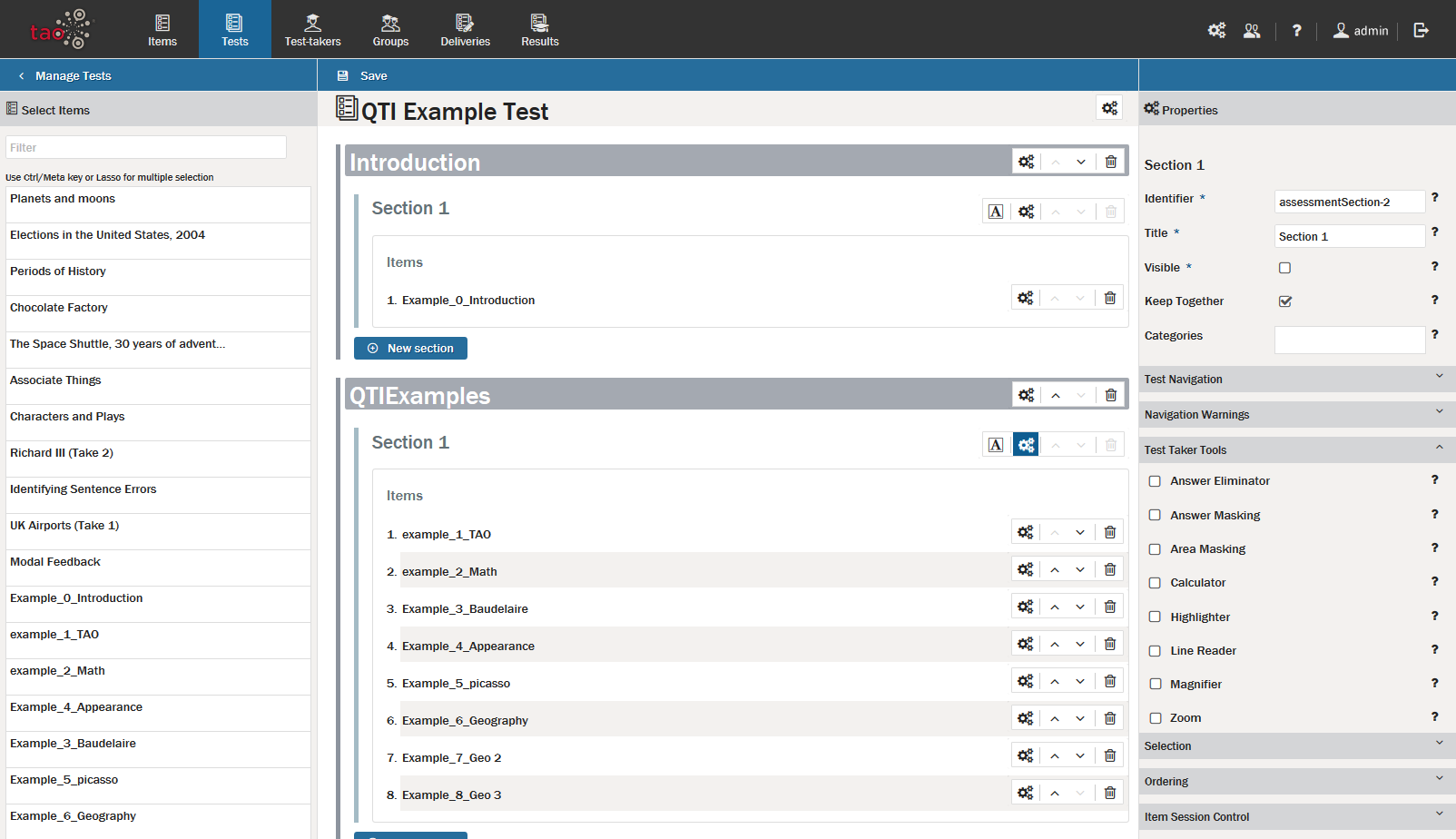Open properties of QTIExamples test part

(x=1026, y=395)
